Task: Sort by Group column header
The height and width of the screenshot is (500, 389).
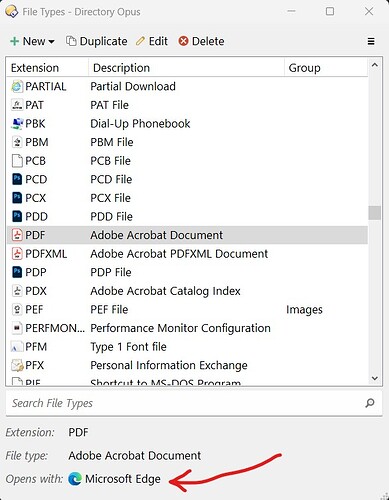Action: pos(326,68)
